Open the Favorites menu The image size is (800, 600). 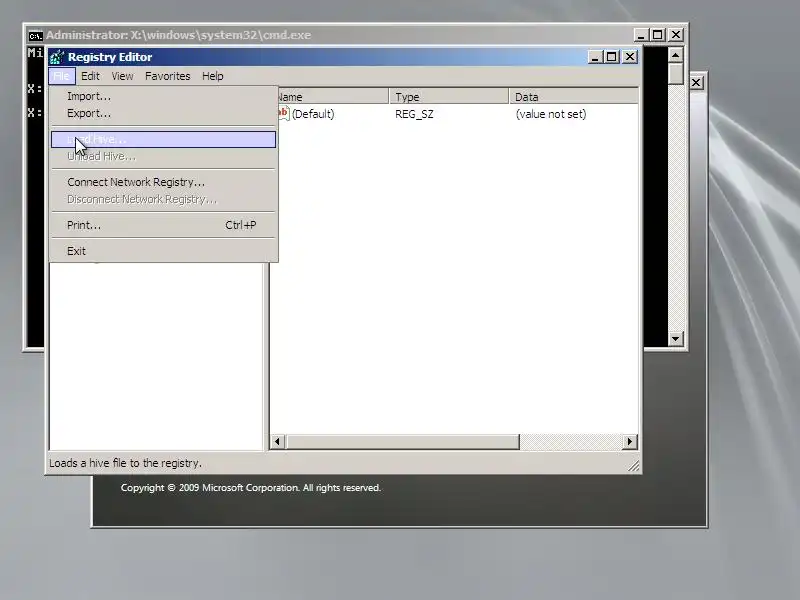pos(167,76)
